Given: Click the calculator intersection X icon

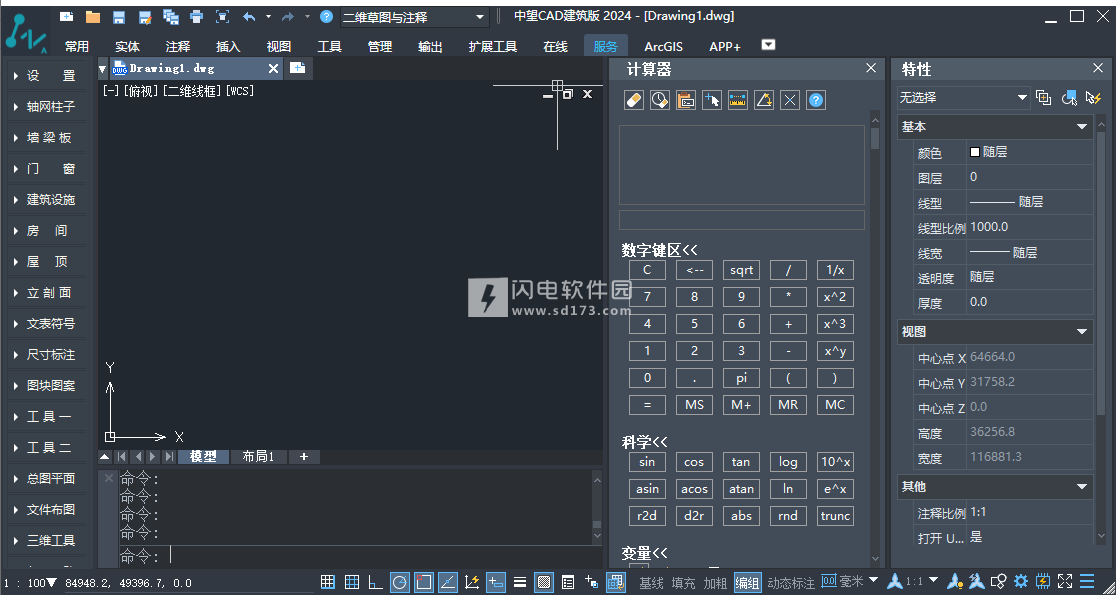Looking at the screenshot, I should [790, 100].
